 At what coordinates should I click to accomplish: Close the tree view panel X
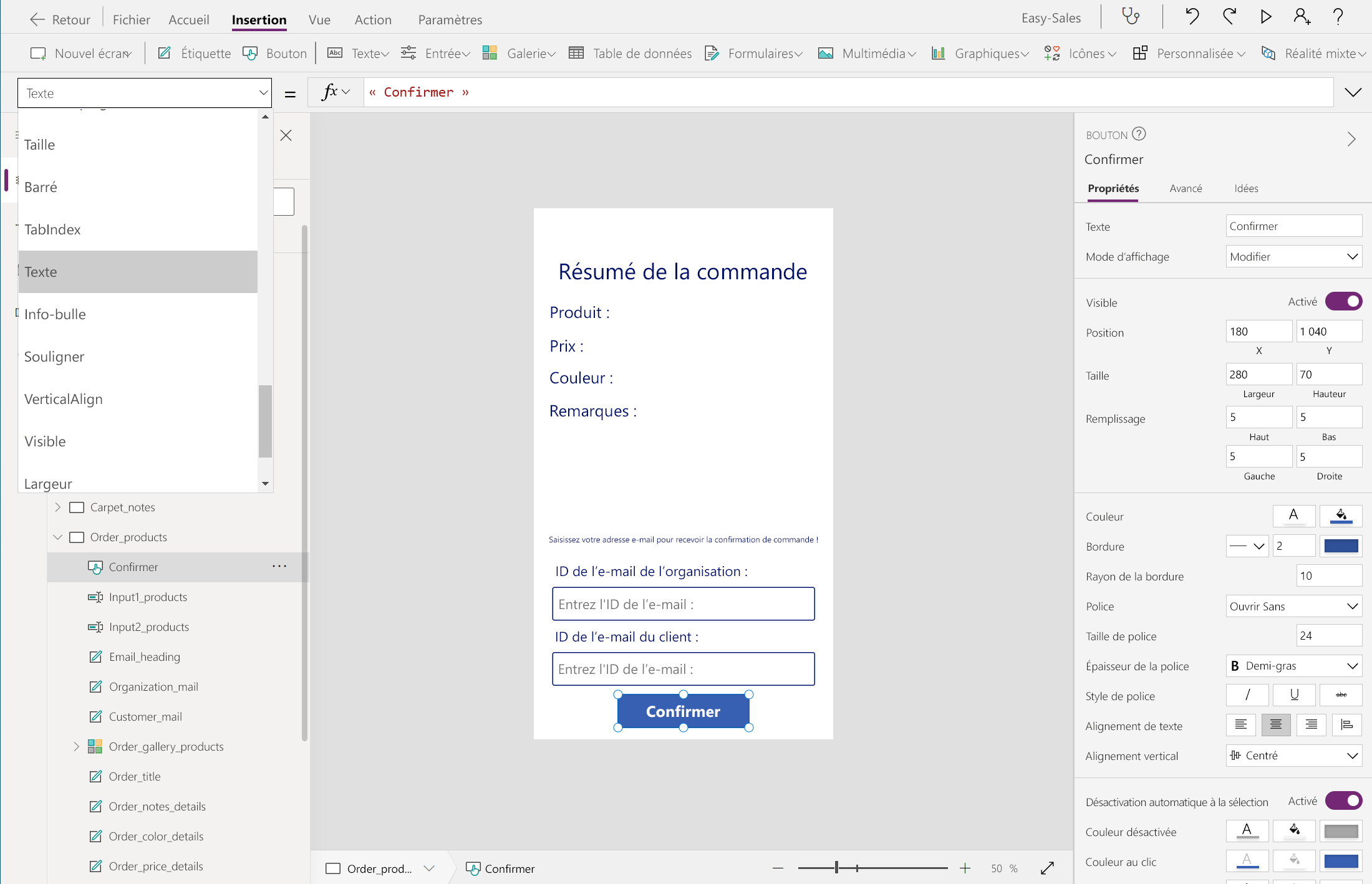(x=286, y=135)
